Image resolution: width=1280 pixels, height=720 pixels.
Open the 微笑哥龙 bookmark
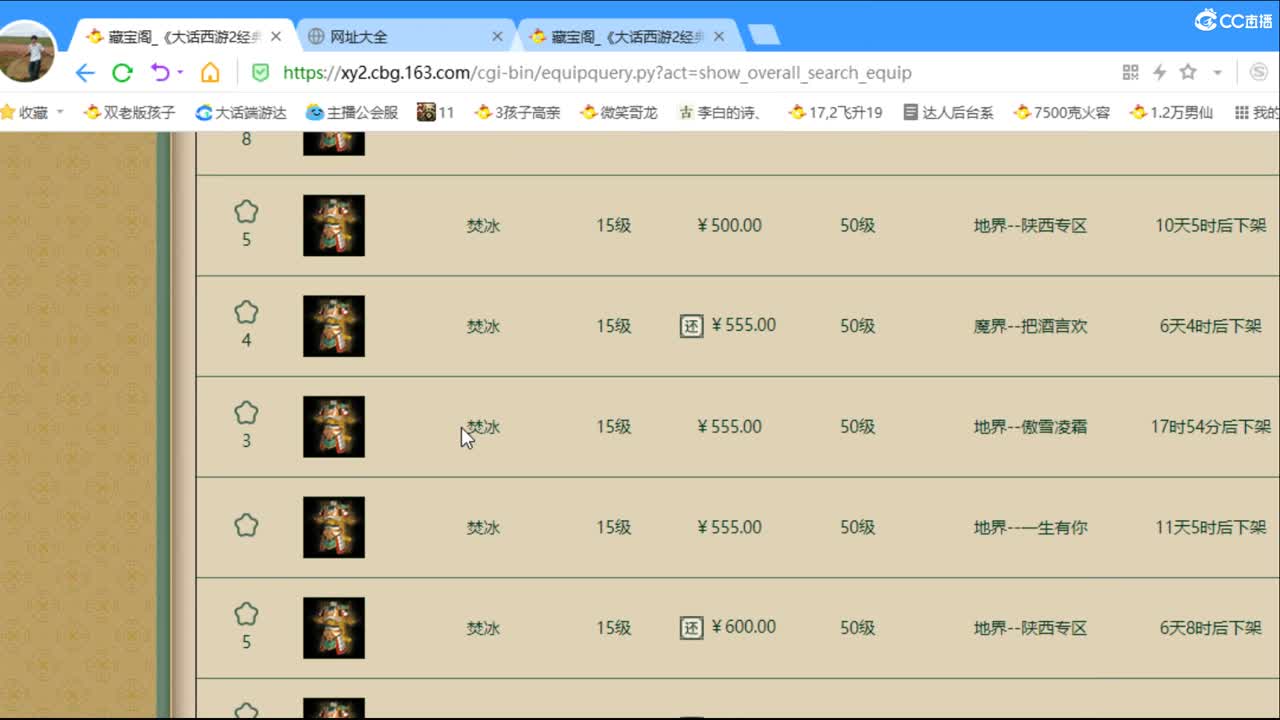tap(619, 112)
